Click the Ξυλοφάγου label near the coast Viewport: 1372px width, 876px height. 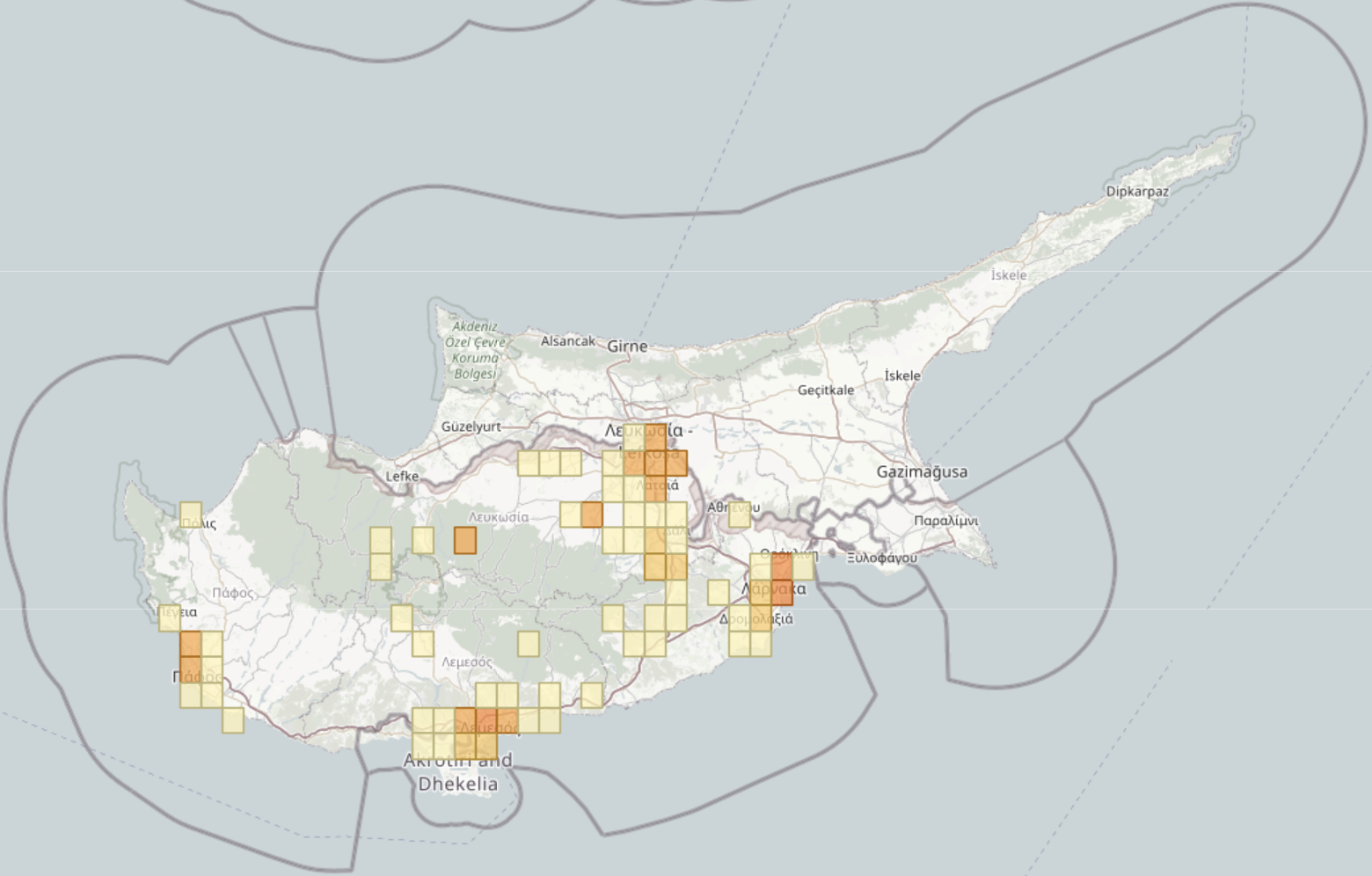click(x=881, y=556)
